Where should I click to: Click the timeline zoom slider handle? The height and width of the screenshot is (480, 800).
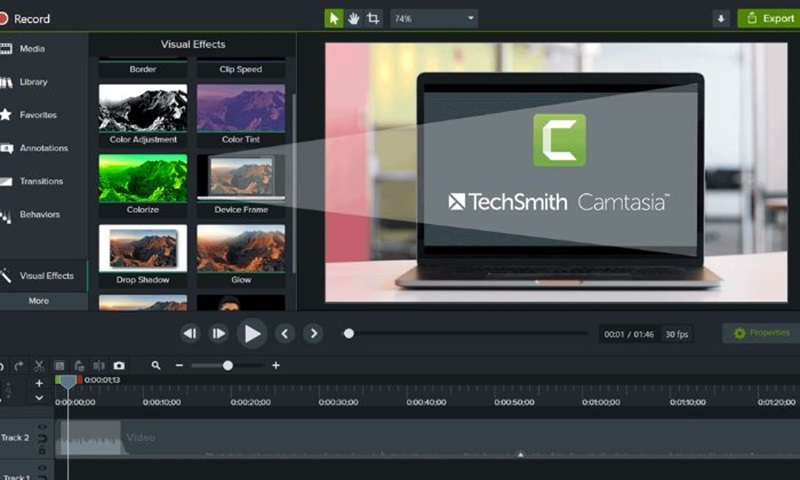click(228, 366)
